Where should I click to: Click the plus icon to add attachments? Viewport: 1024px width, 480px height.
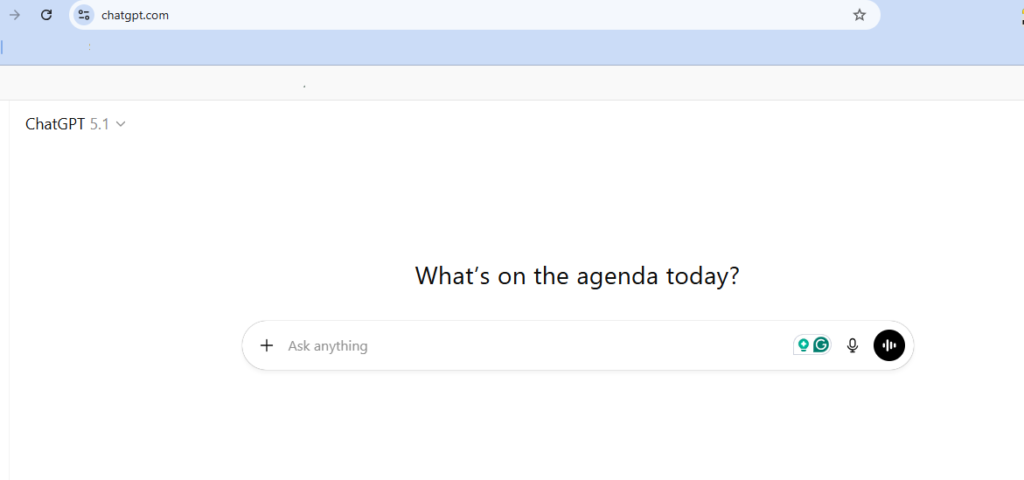point(266,346)
